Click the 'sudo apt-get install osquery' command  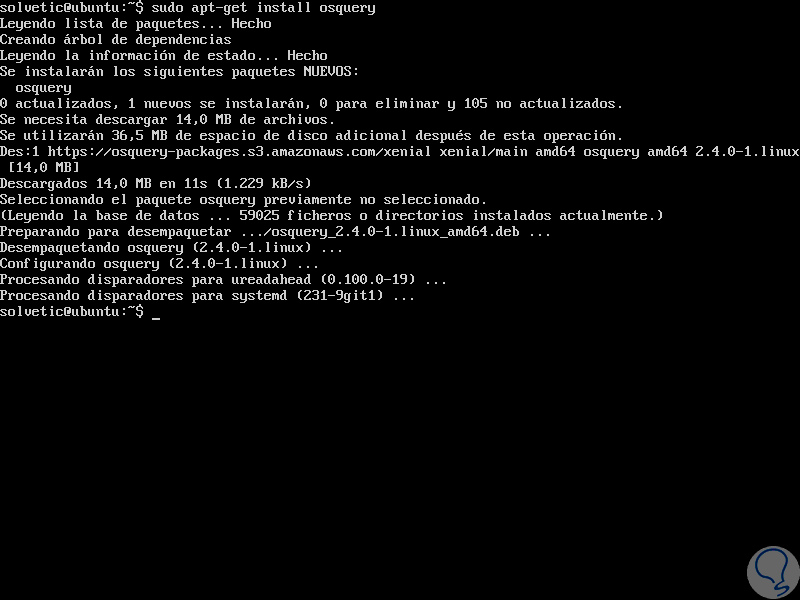pyautogui.click(x=263, y=8)
